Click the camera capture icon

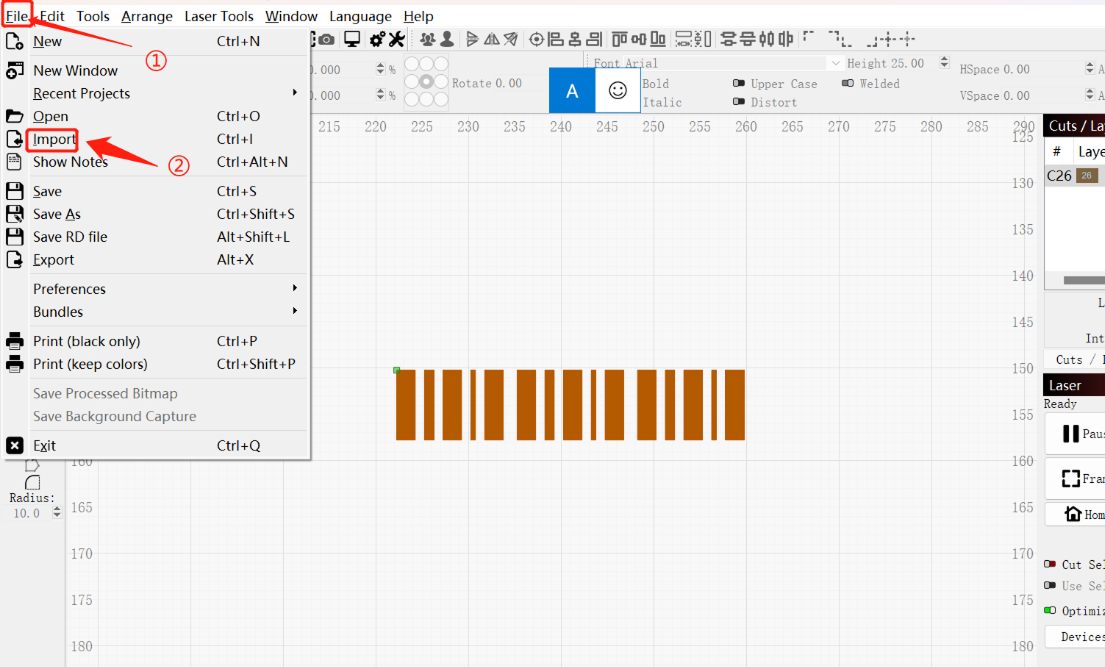[x=326, y=38]
